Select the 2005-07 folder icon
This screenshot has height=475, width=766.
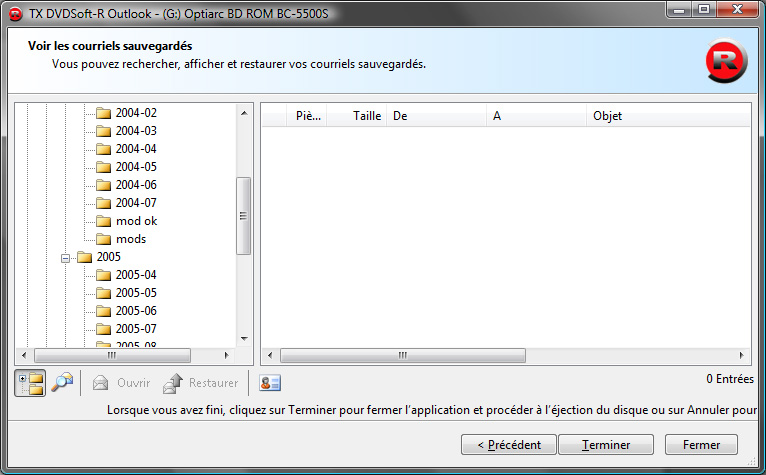pos(103,329)
